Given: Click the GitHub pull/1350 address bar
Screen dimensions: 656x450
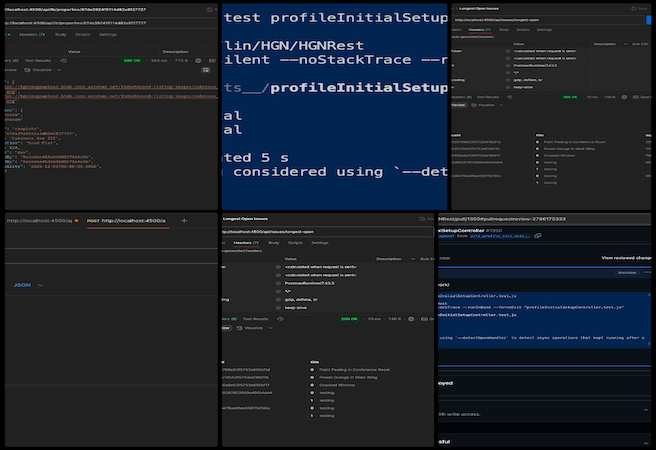Looking at the screenshot, I should [544, 219].
